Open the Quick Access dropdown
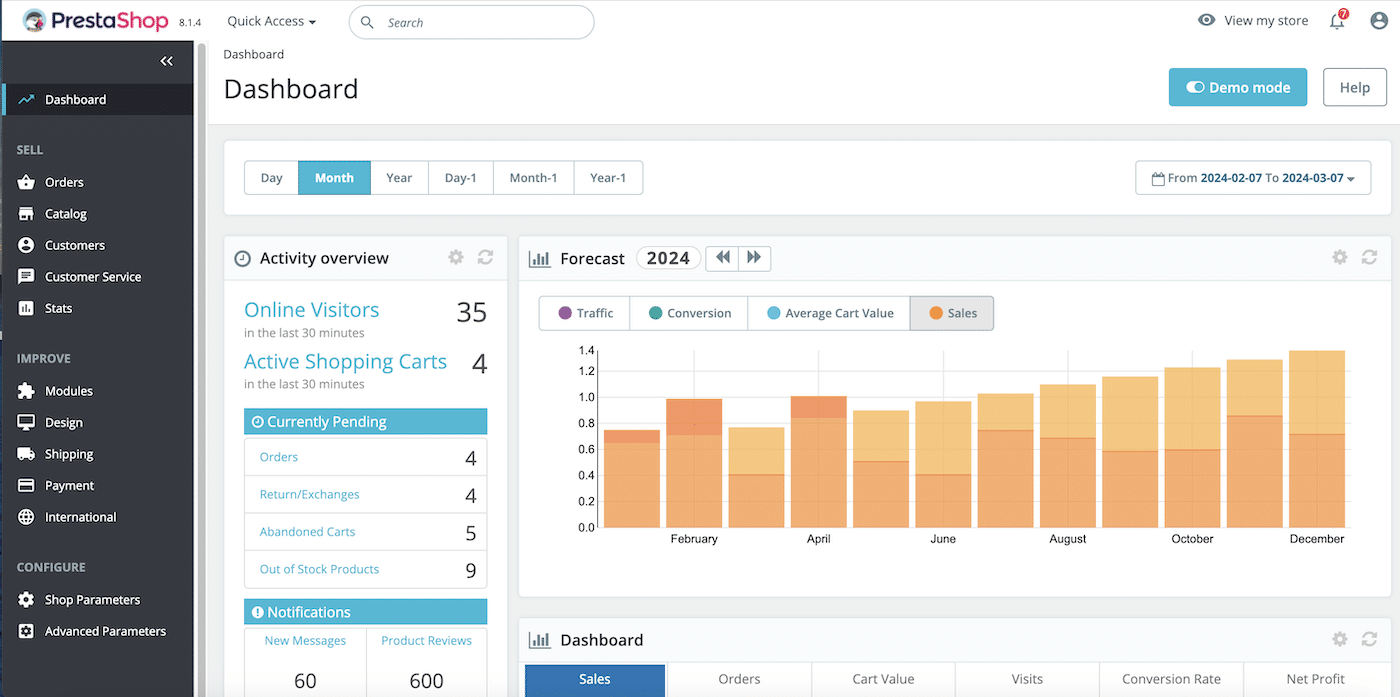The width and height of the screenshot is (1400, 697). pyautogui.click(x=270, y=20)
